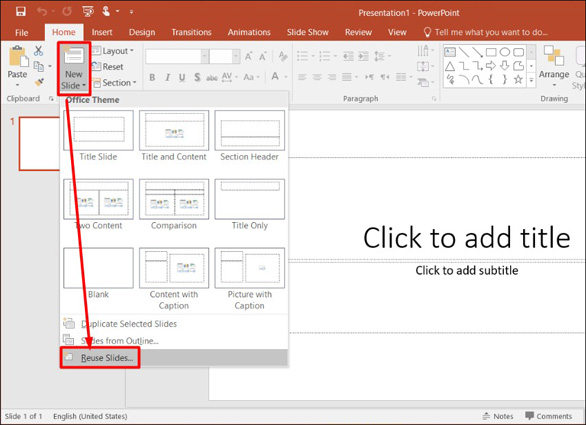The height and width of the screenshot is (425, 586).
Task: Click the Redo/Repeat icon
Action: [x=67, y=12]
